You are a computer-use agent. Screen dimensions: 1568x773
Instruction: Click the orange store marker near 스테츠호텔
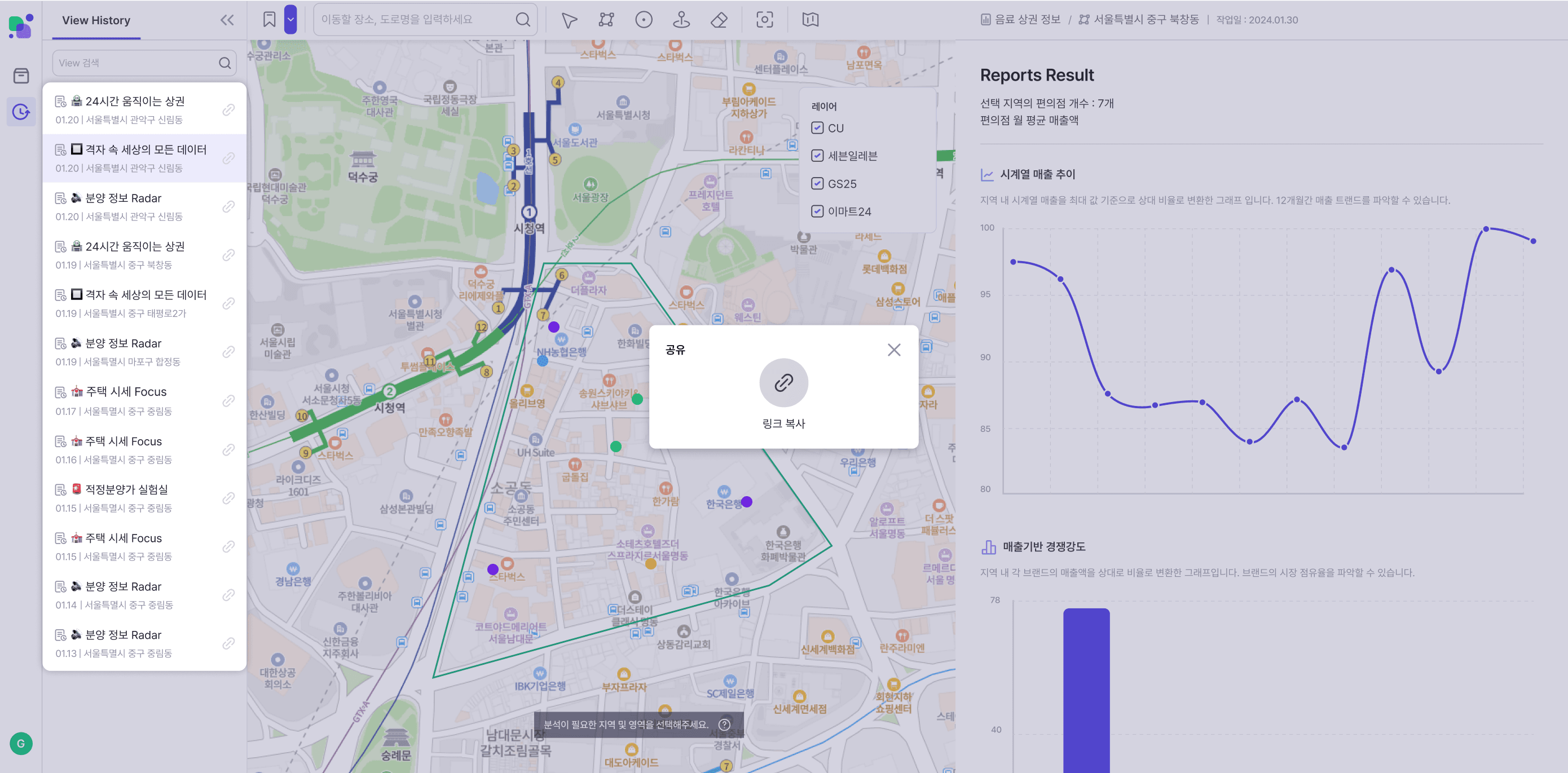tap(651, 564)
